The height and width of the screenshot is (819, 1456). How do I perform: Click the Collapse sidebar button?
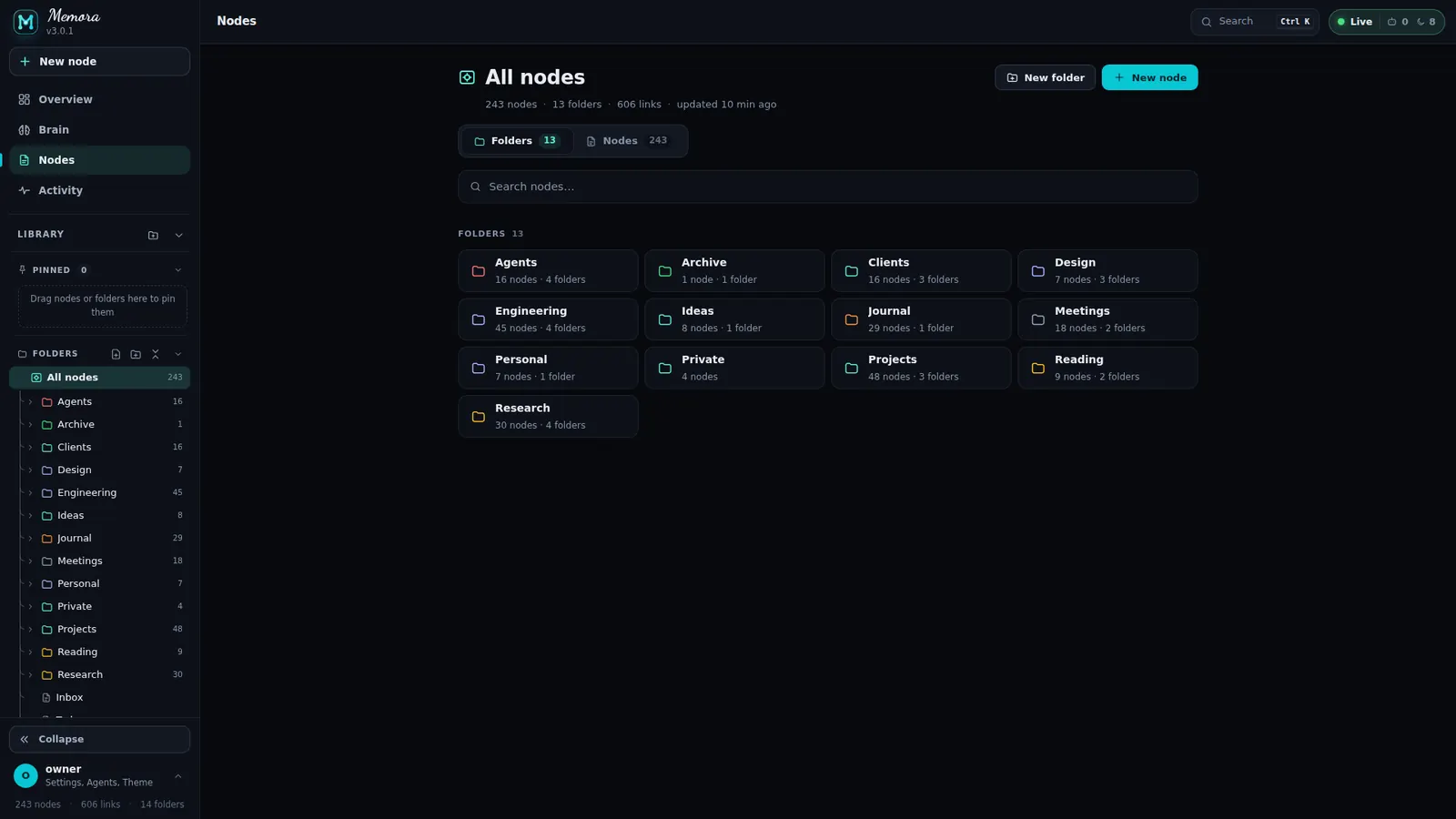[99, 739]
